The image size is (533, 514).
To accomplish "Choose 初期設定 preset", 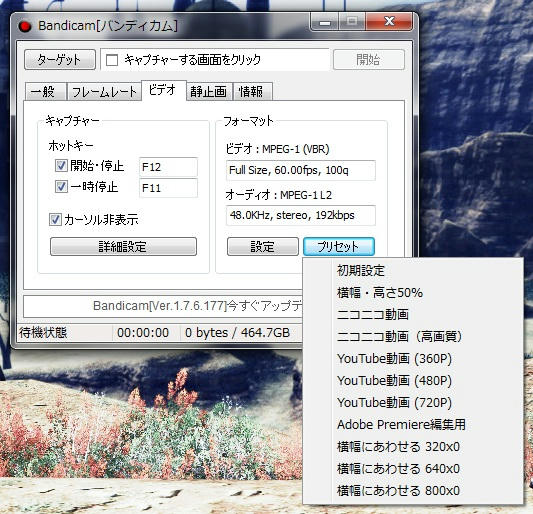I will tap(412, 271).
